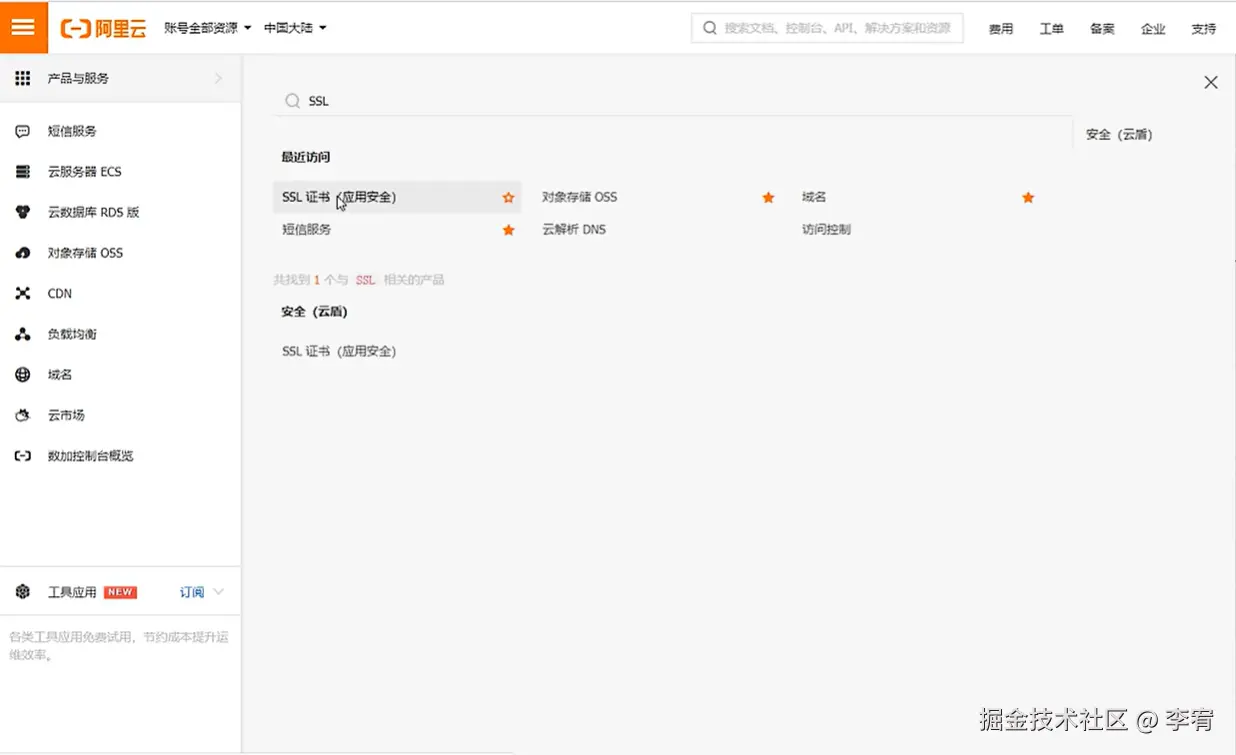Open 云解析 DNS in recent visits
Viewport: 1236px width, 755px height.
[x=574, y=229]
